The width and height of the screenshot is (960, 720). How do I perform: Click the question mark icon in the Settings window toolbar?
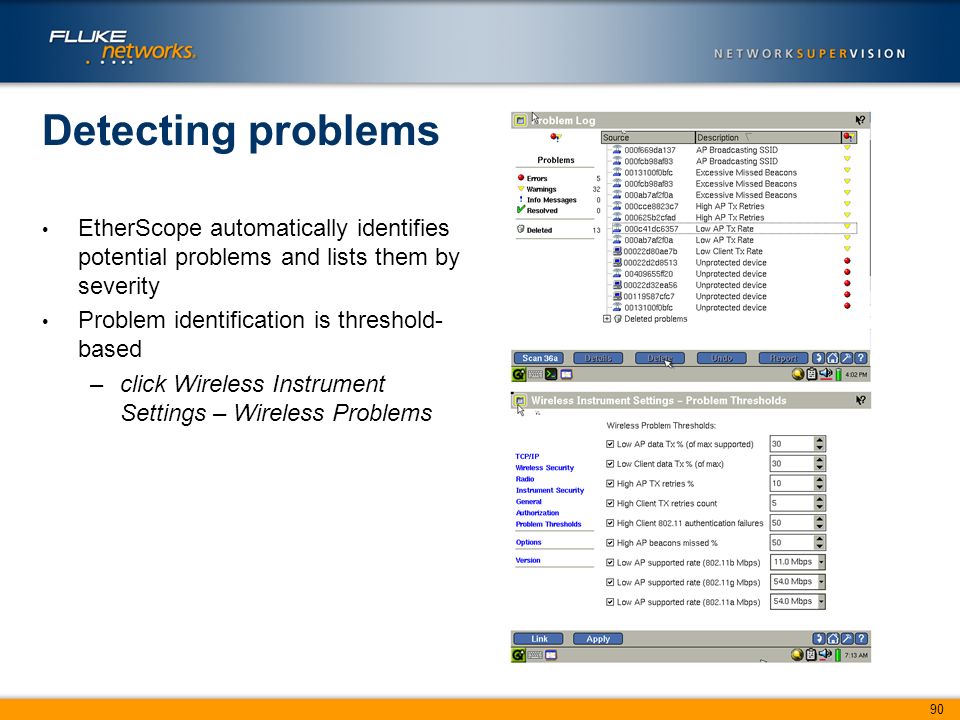(x=861, y=639)
